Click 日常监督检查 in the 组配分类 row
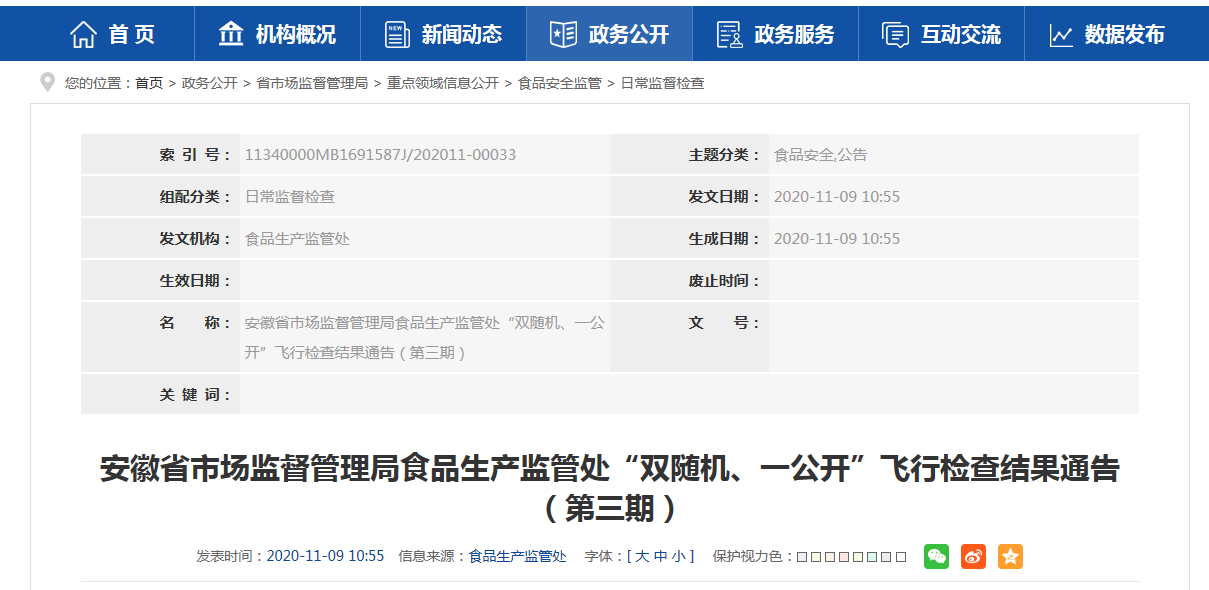This screenshot has height=590, width=1209. click(290, 197)
